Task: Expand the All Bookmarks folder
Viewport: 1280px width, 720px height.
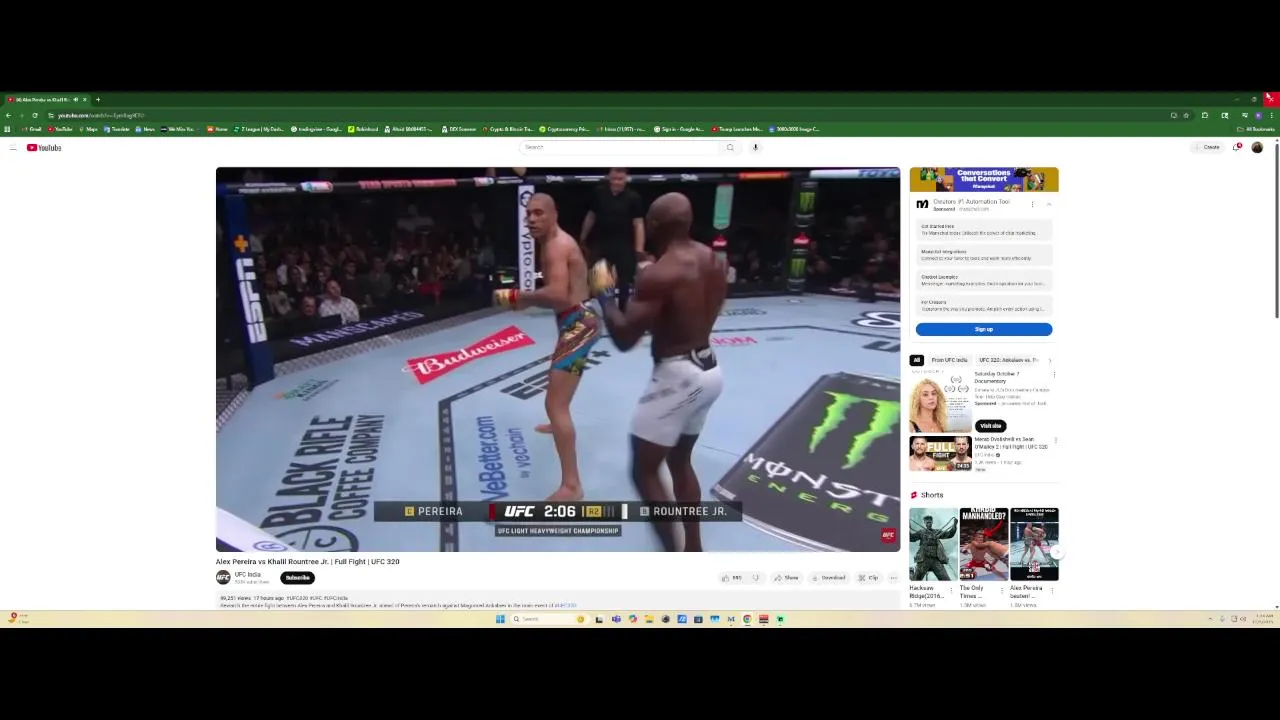Action: tap(1257, 129)
